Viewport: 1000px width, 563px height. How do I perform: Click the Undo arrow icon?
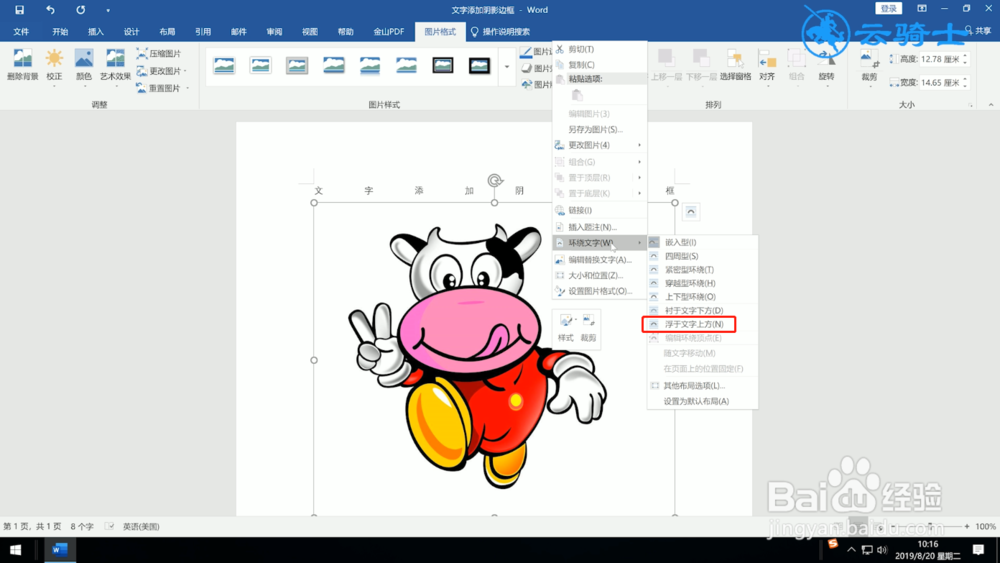coord(50,10)
